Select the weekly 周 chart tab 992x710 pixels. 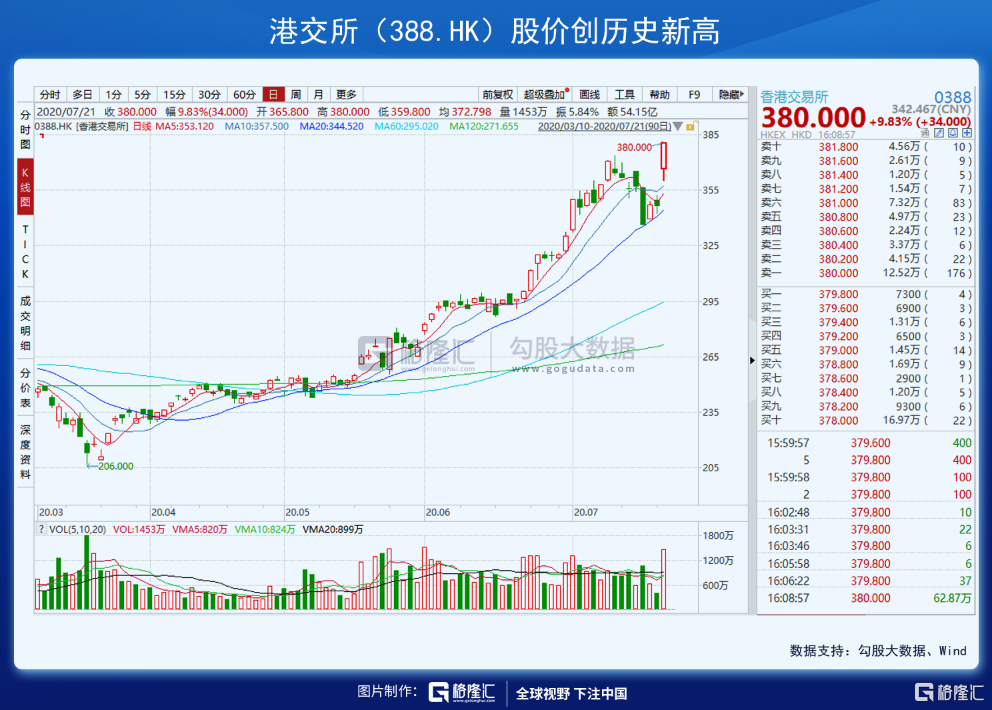296,94
